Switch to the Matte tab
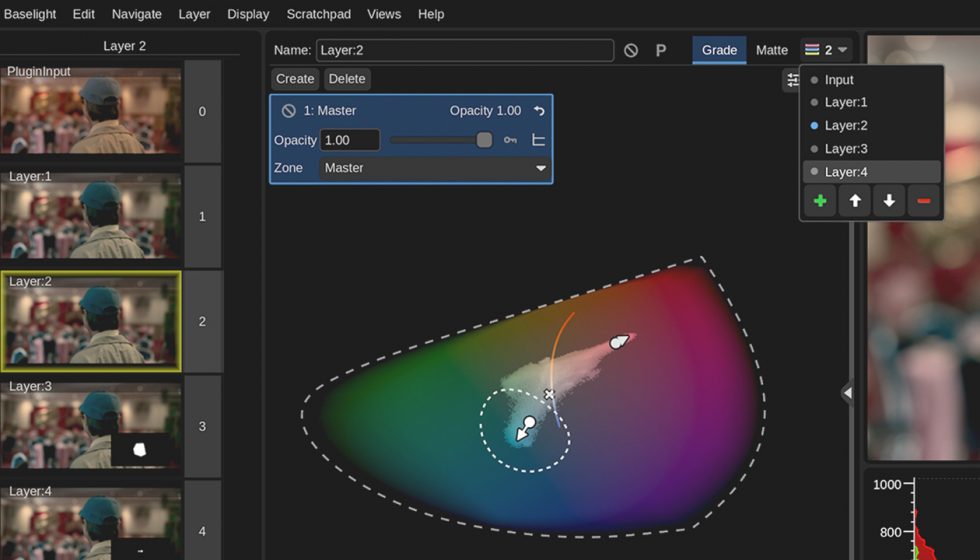The width and height of the screenshot is (980, 560). click(x=771, y=50)
